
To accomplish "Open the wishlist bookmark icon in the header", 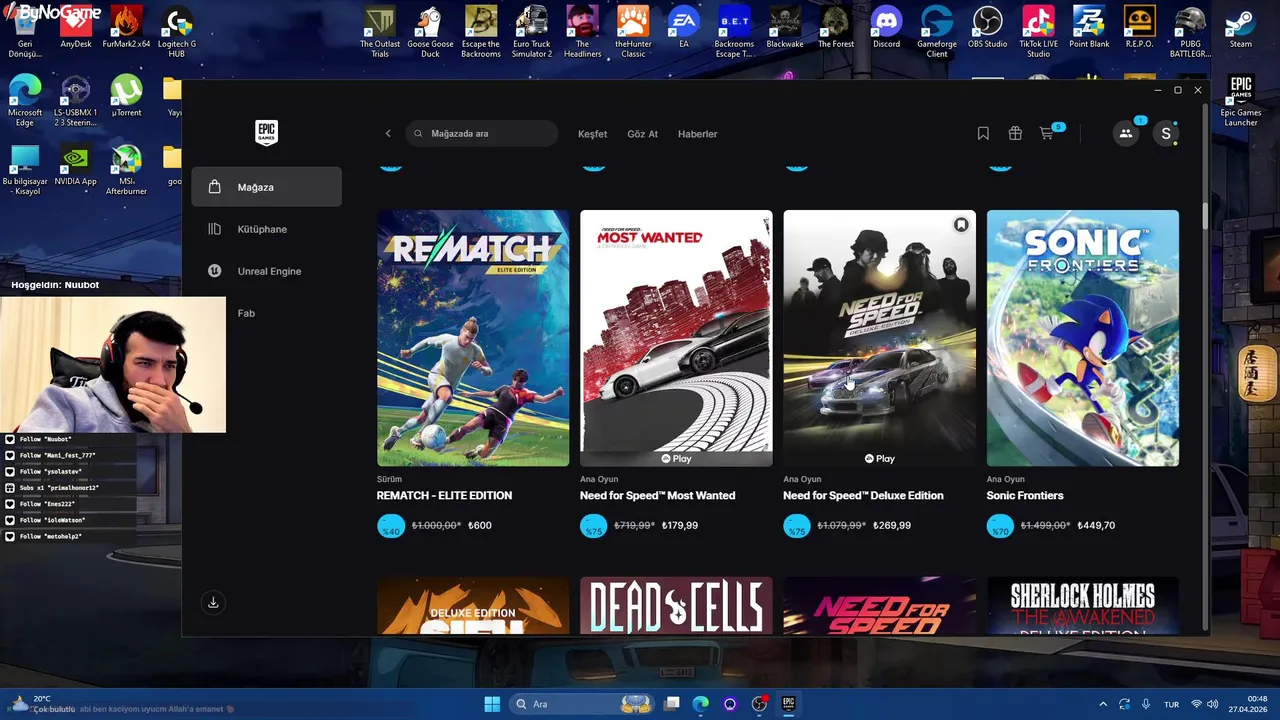I will coord(983,133).
